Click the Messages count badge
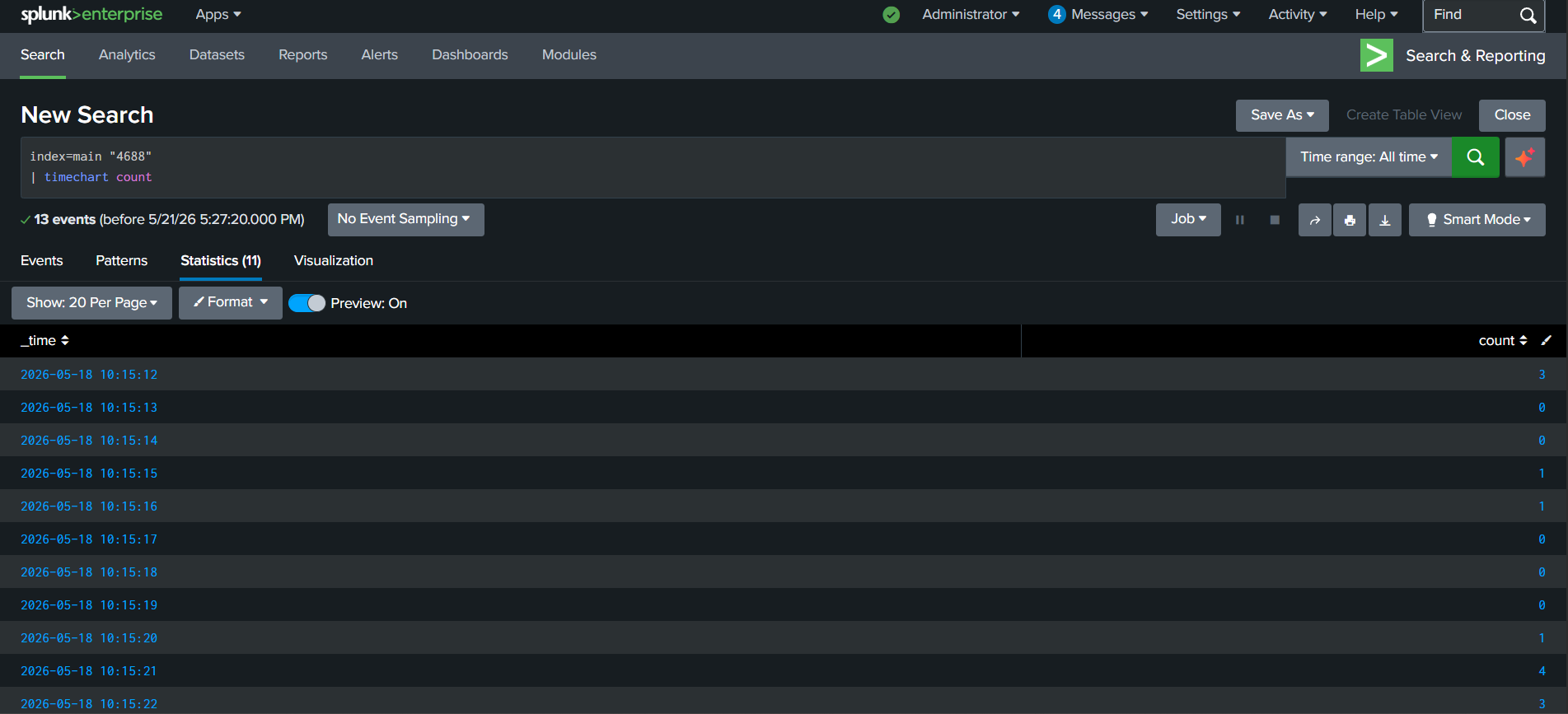Viewport: 1568px width, 714px height. 1056,15
